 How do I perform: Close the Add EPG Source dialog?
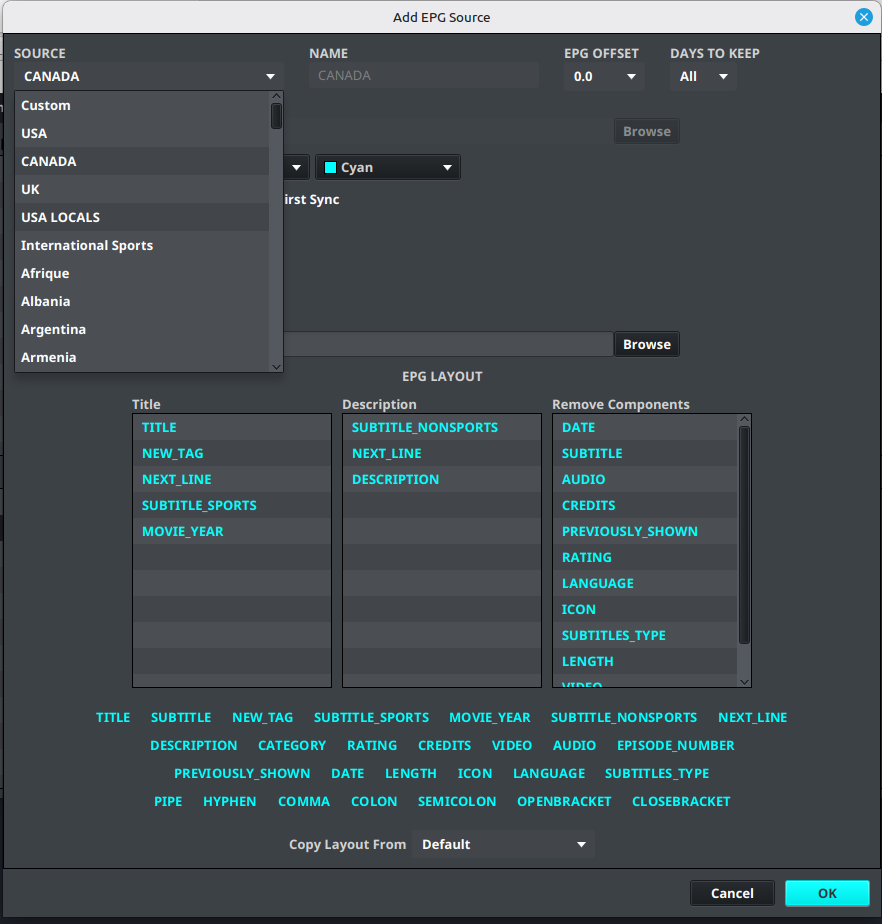point(863,17)
